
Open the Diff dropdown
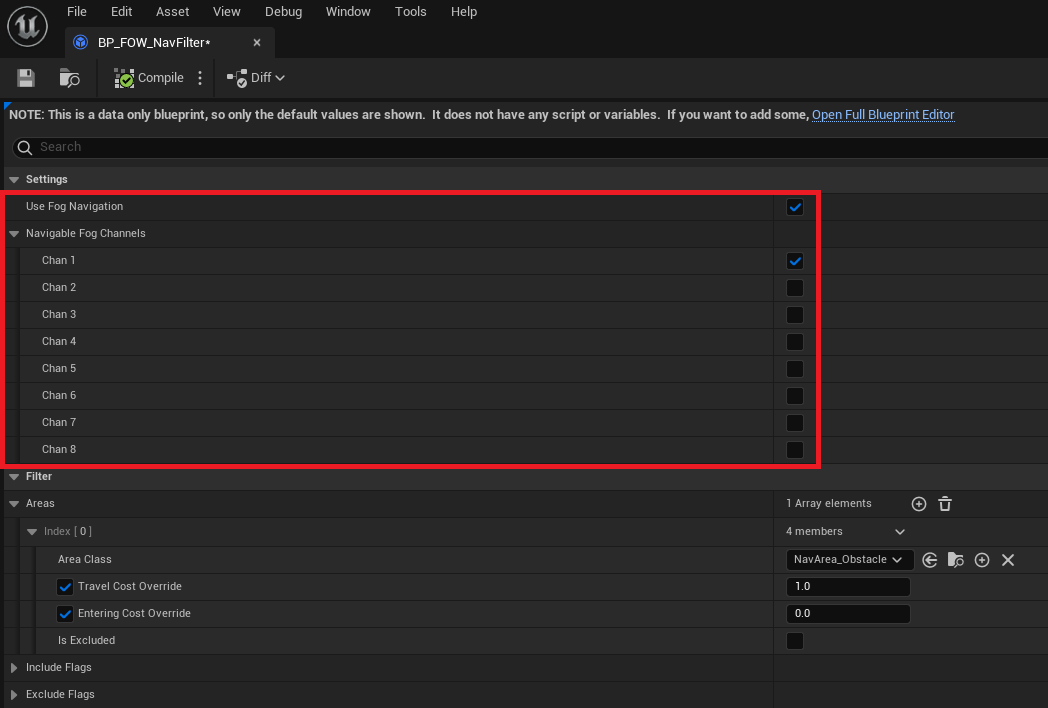coord(256,78)
